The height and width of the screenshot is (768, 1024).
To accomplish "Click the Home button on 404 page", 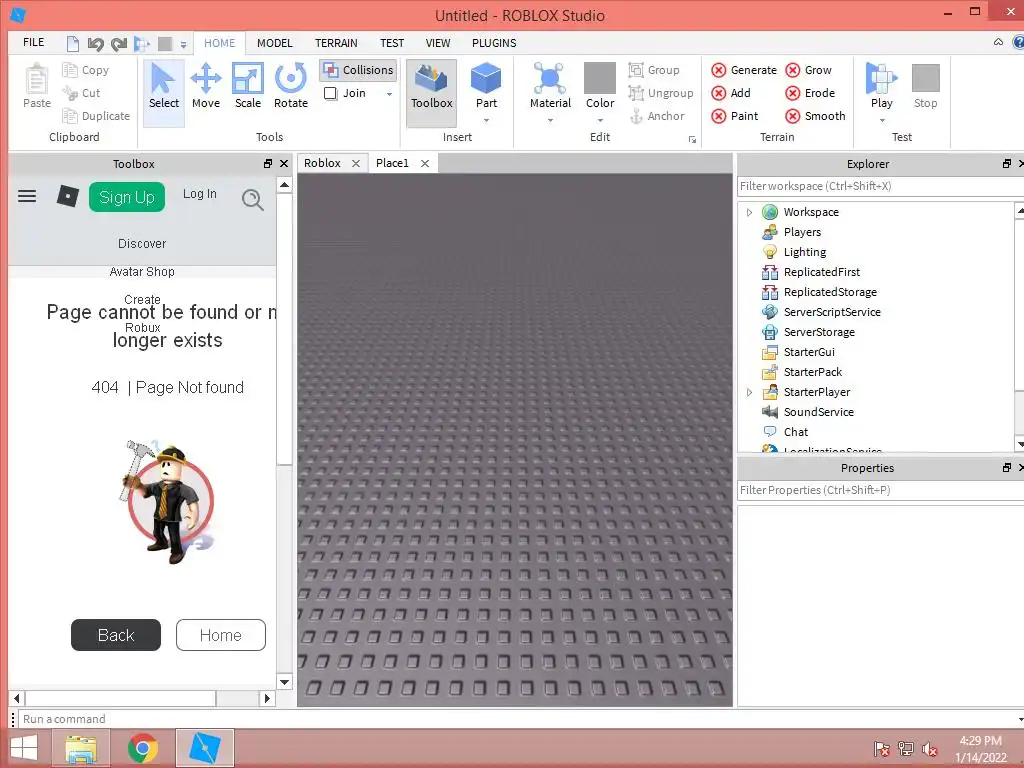I will tap(221, 635).
